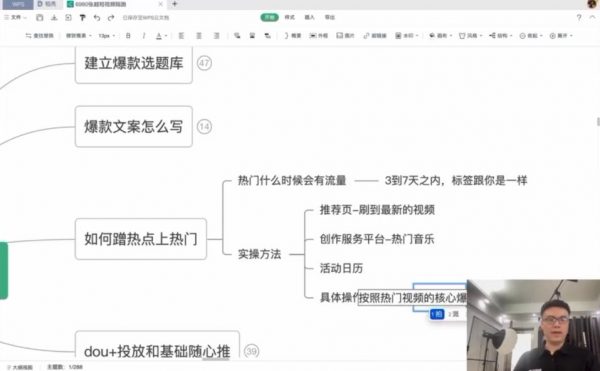Toggle bold formatting
600x371 pixels.
[x=128, y=36]
